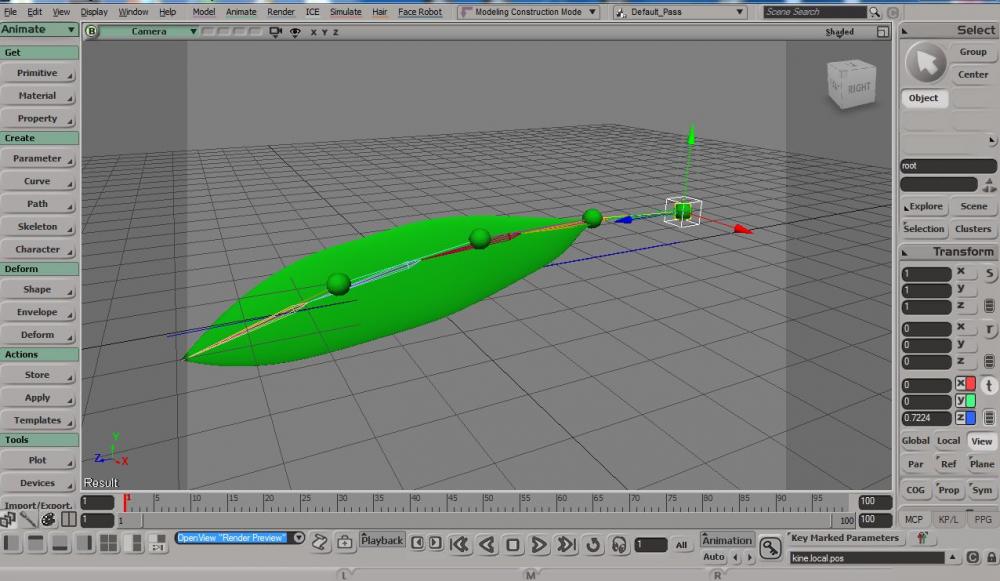Open the Animate module dropdown
Screen dimensions: 1000x581
pyautogui.click(x=39, y=29)
